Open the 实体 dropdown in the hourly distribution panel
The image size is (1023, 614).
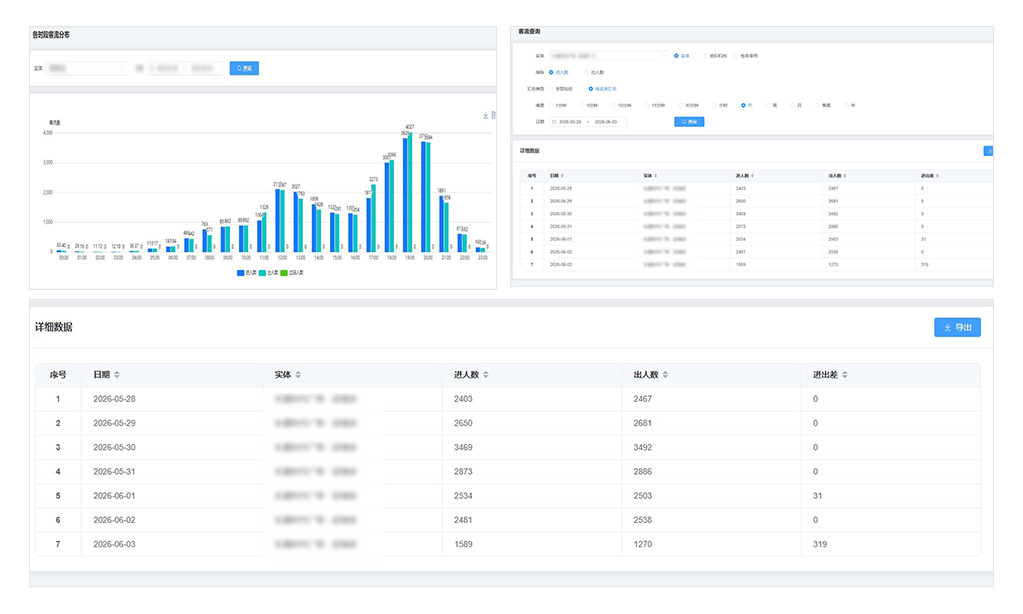(87, 68)
